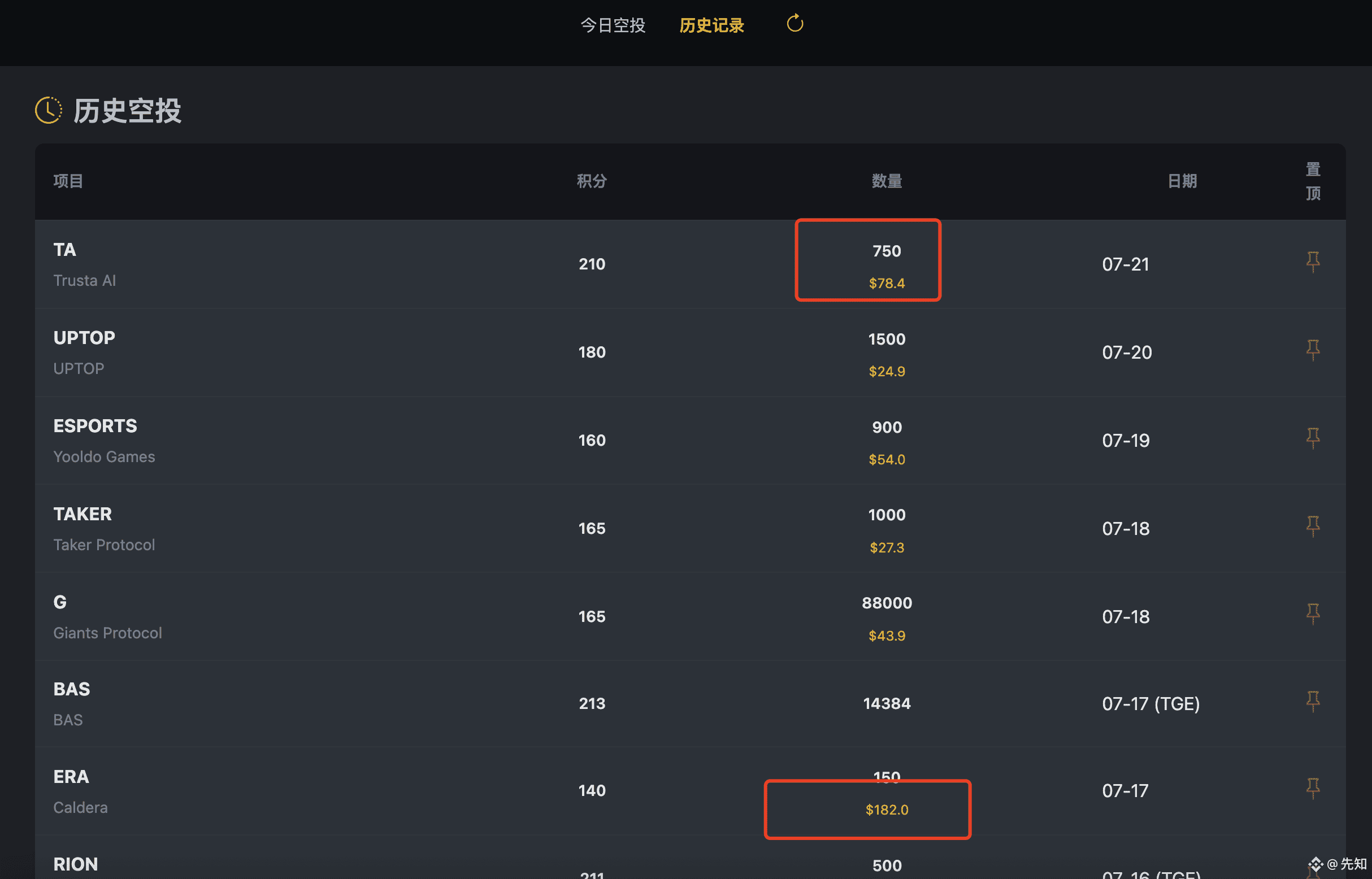Screen dimensions: 1372x879
Task: Click the pin icon on the BAS row
Action: point(1313,701)
